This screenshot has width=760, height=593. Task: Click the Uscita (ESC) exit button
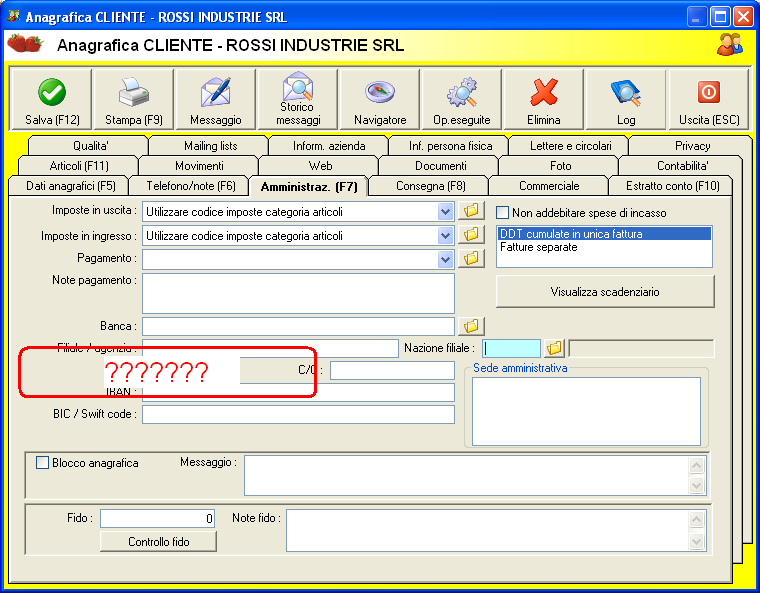tap(709, 100)
